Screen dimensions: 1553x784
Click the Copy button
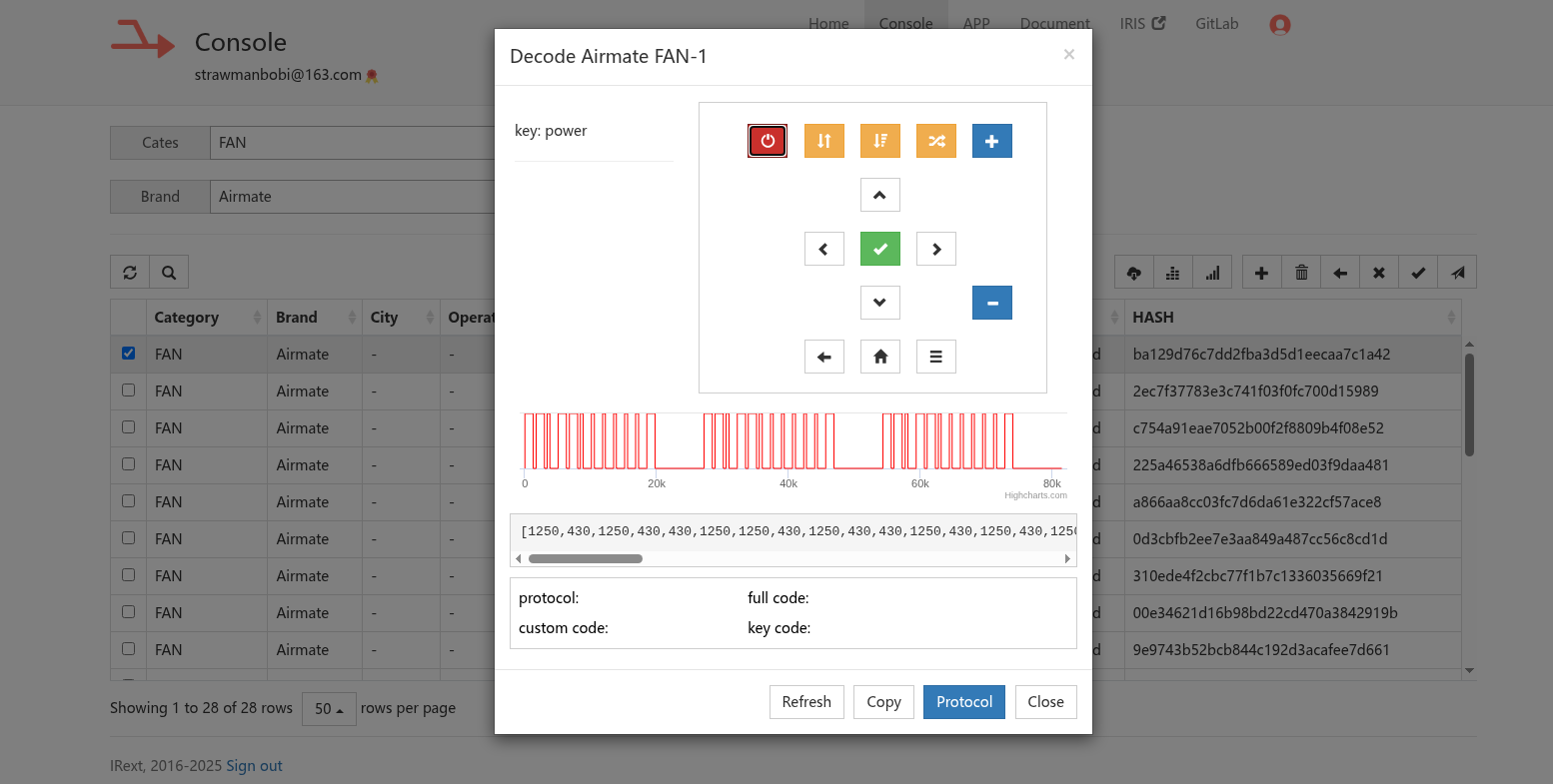coord(883,701)
